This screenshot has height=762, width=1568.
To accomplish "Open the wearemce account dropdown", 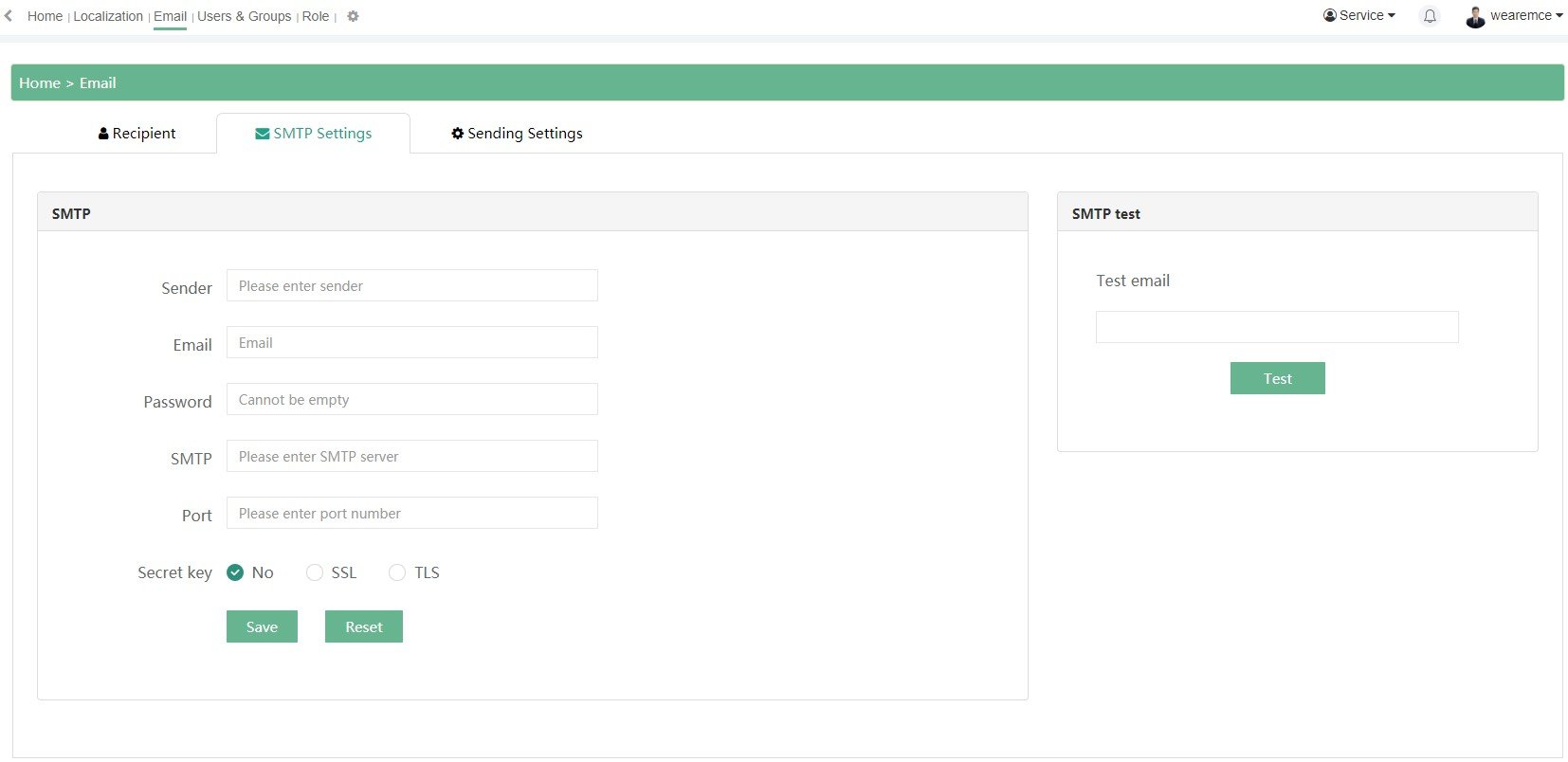I will tap(1525, 16).
